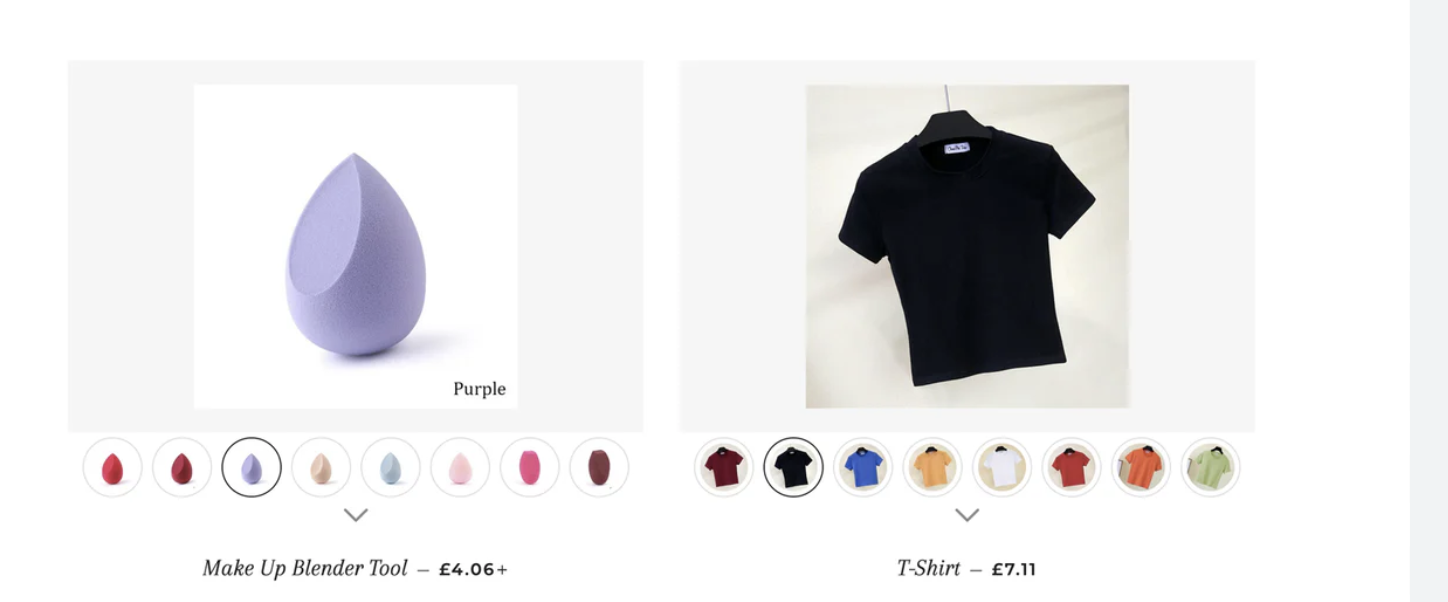
Task: Select the bright red blender swatch
Action: point(112,467)
